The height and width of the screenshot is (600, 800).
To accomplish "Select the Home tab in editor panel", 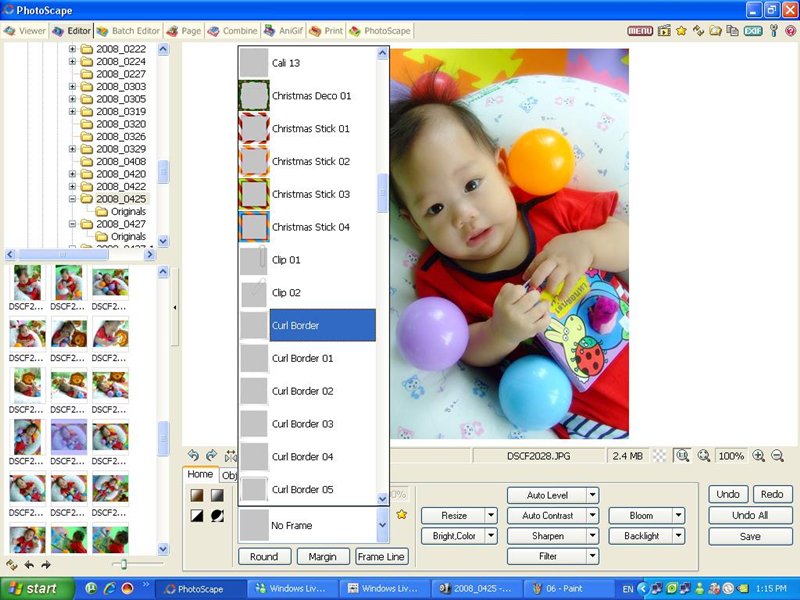I will point(200,474).
